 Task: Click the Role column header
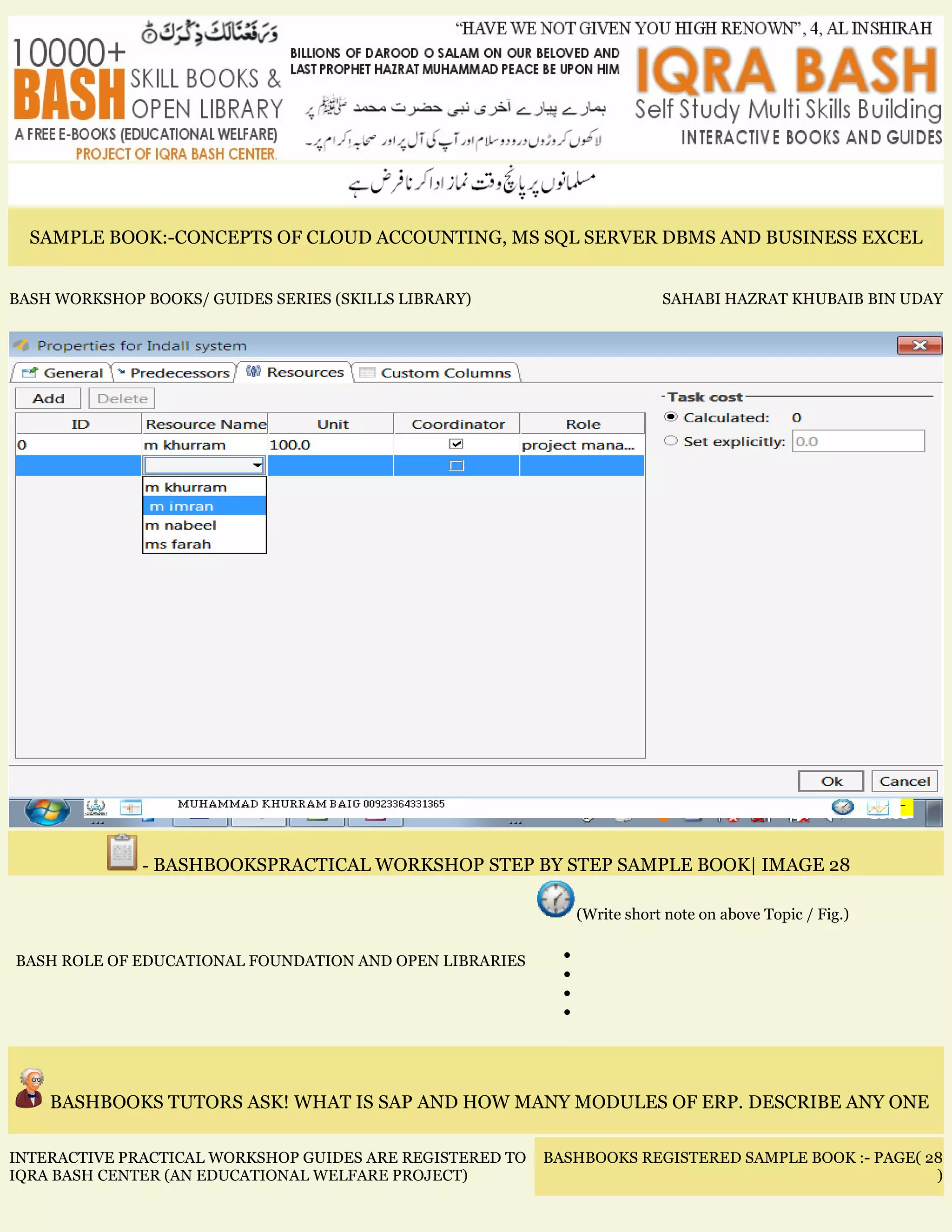(582, 424)
